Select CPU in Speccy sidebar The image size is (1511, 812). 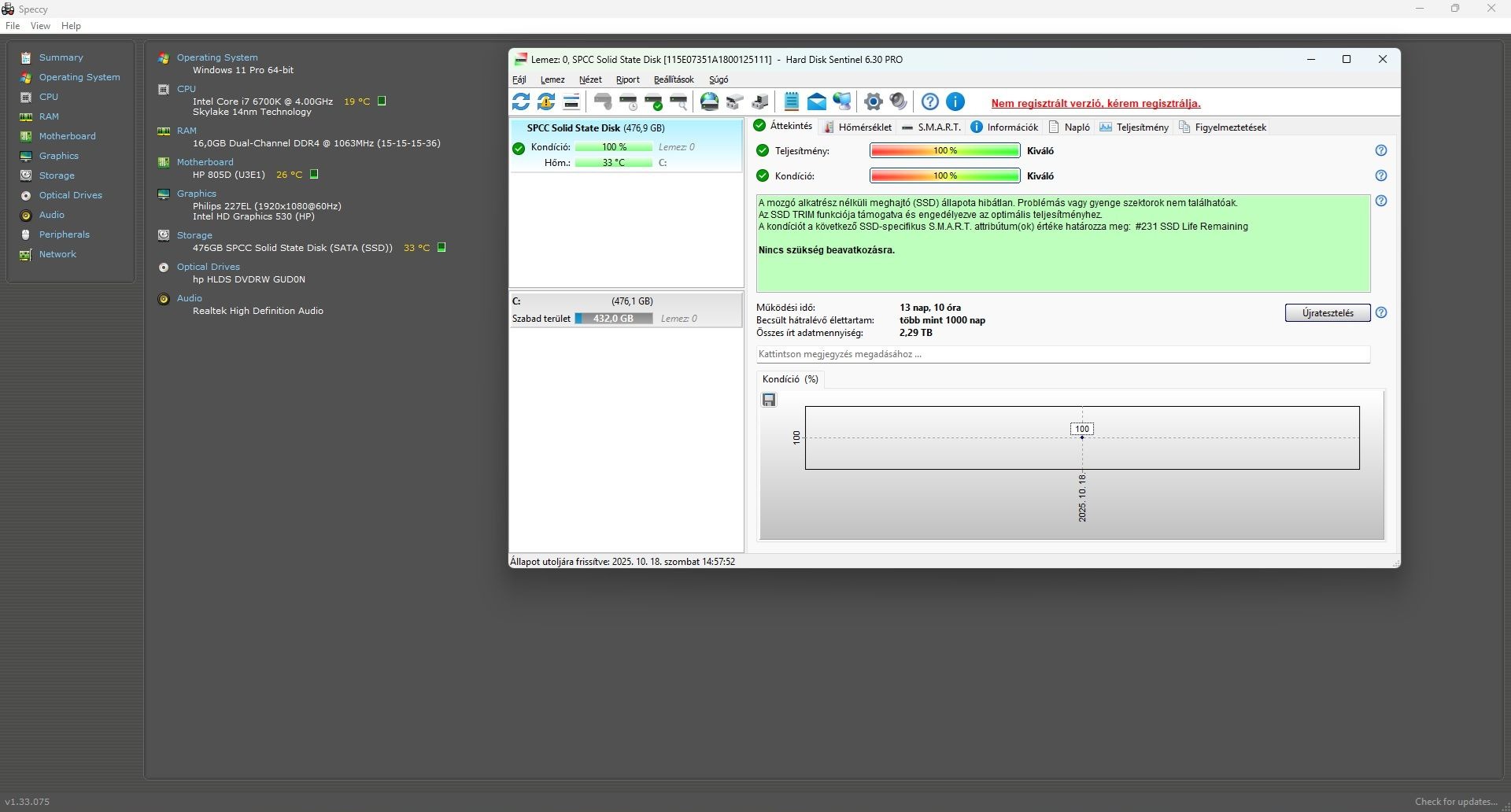click(x=49, y=97)
